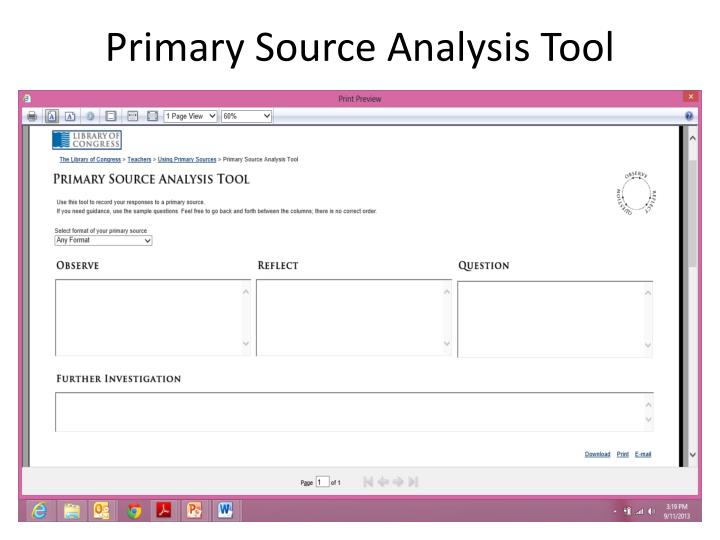The width and height of the screenshot is (720, 540).
Task: Click the Teachers breadcrumb link
Action: 139,159
